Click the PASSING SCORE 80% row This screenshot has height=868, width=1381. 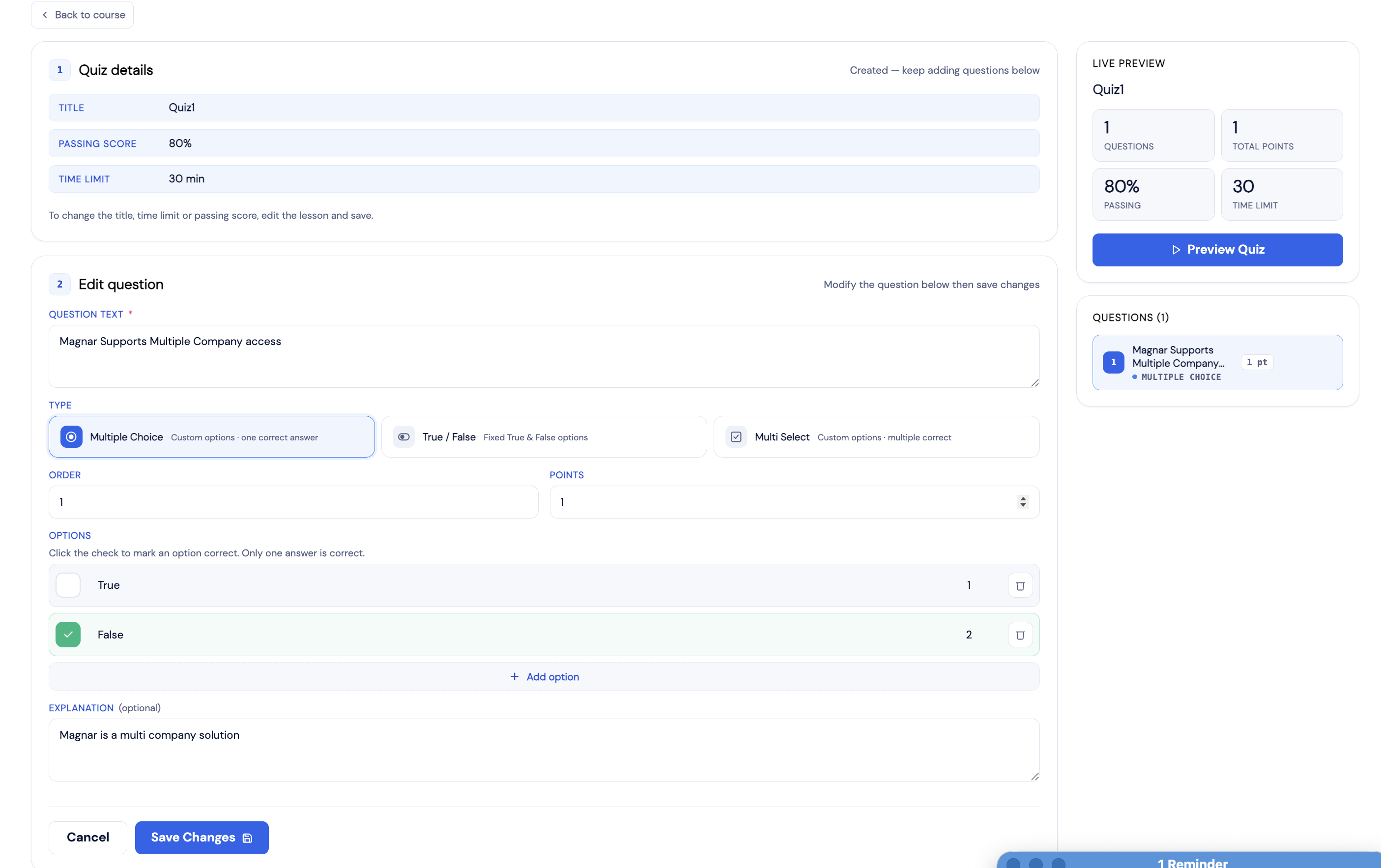(x=544, y=144)
